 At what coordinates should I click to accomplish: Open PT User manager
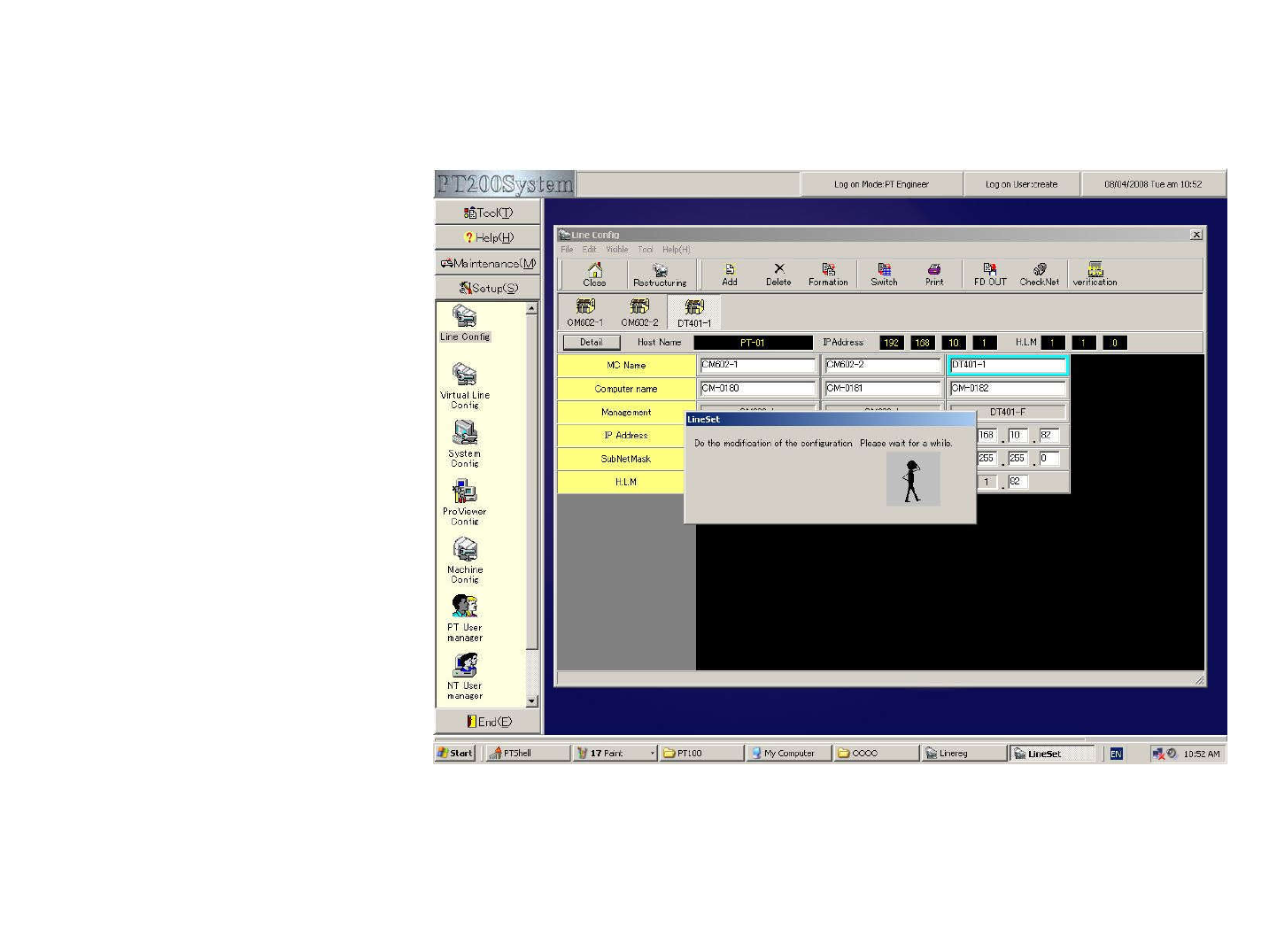(465, 618)
